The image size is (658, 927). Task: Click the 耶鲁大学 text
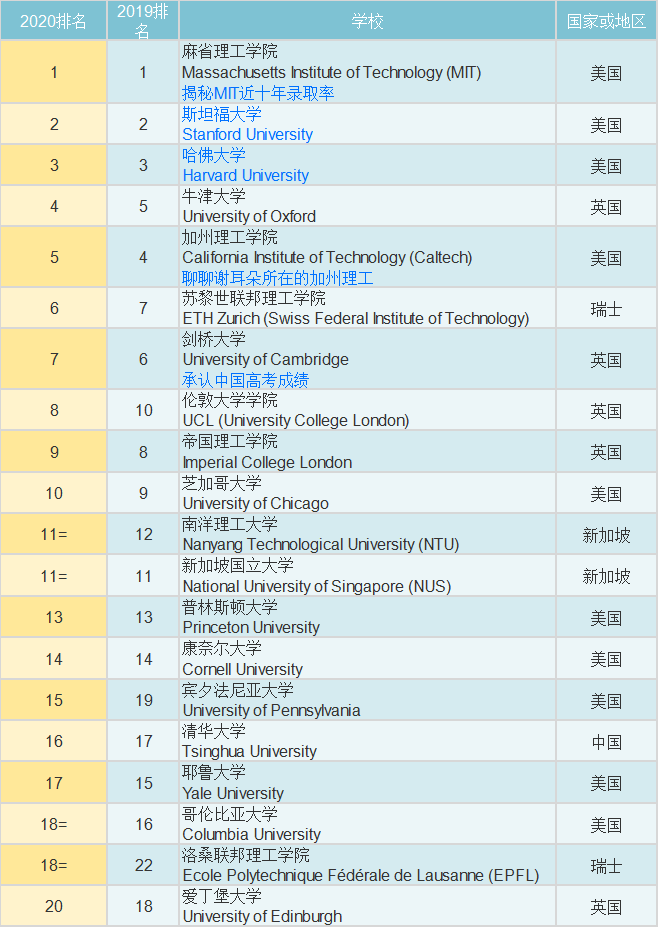click(x=213, y=772)
